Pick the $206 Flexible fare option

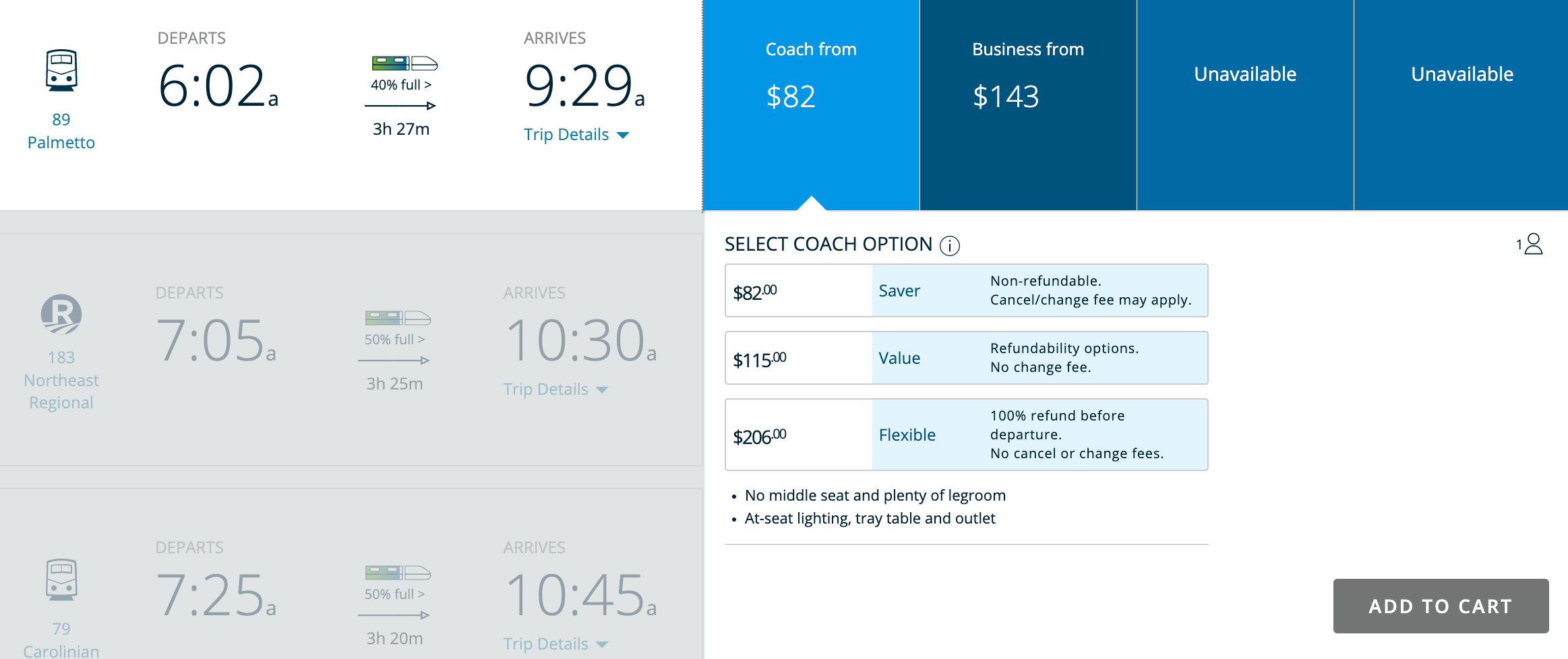(x=966, y=435)
